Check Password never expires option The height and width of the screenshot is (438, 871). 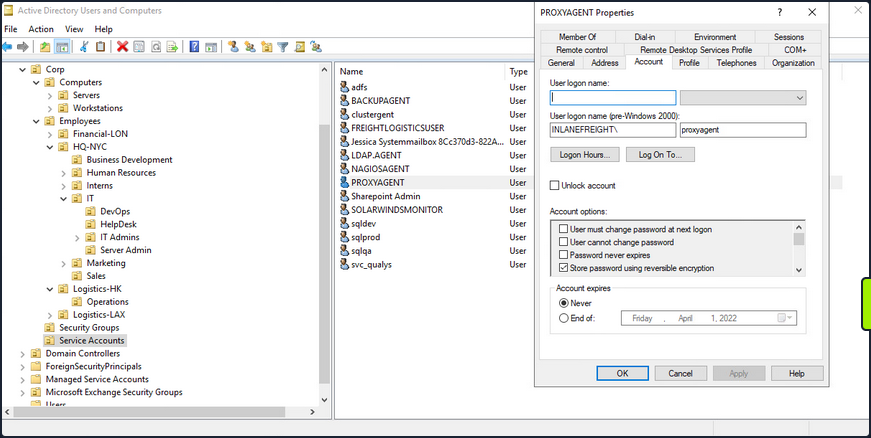(563, 255)
